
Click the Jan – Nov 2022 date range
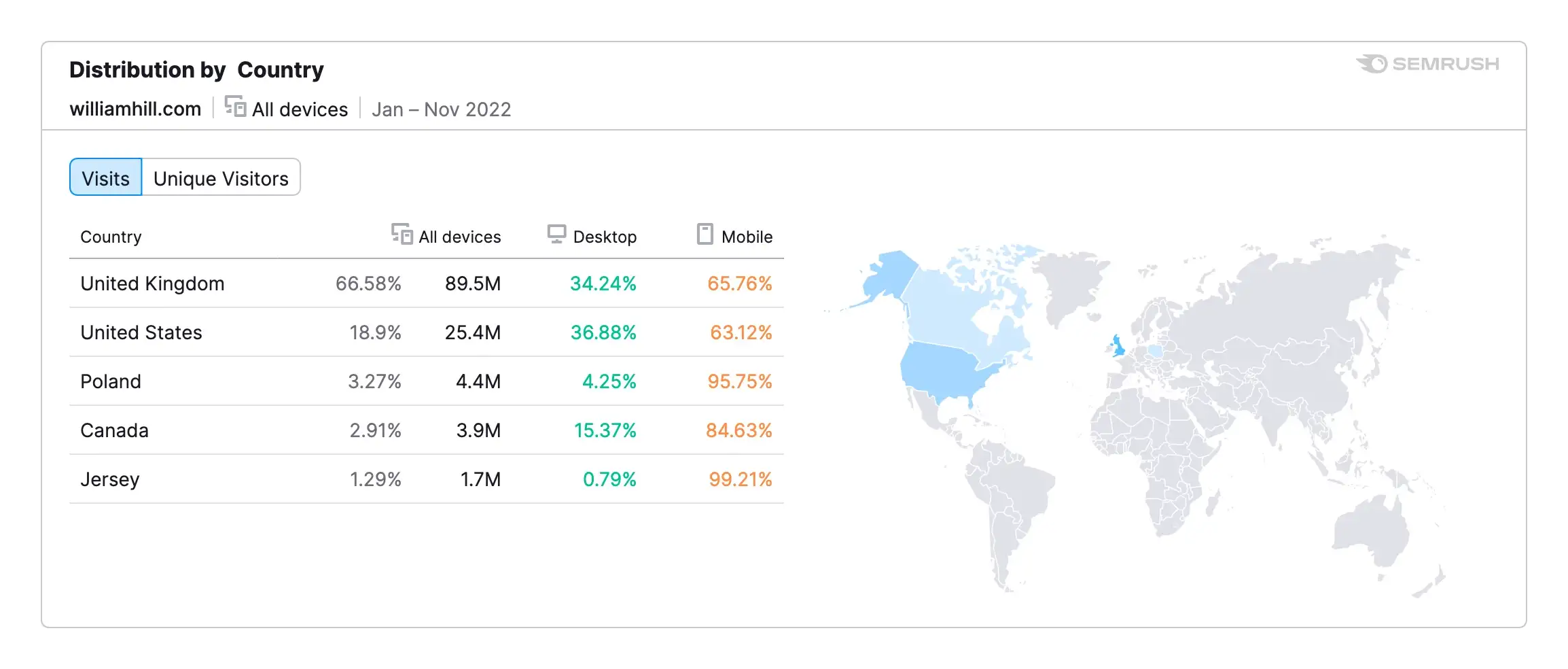[441, 109]
